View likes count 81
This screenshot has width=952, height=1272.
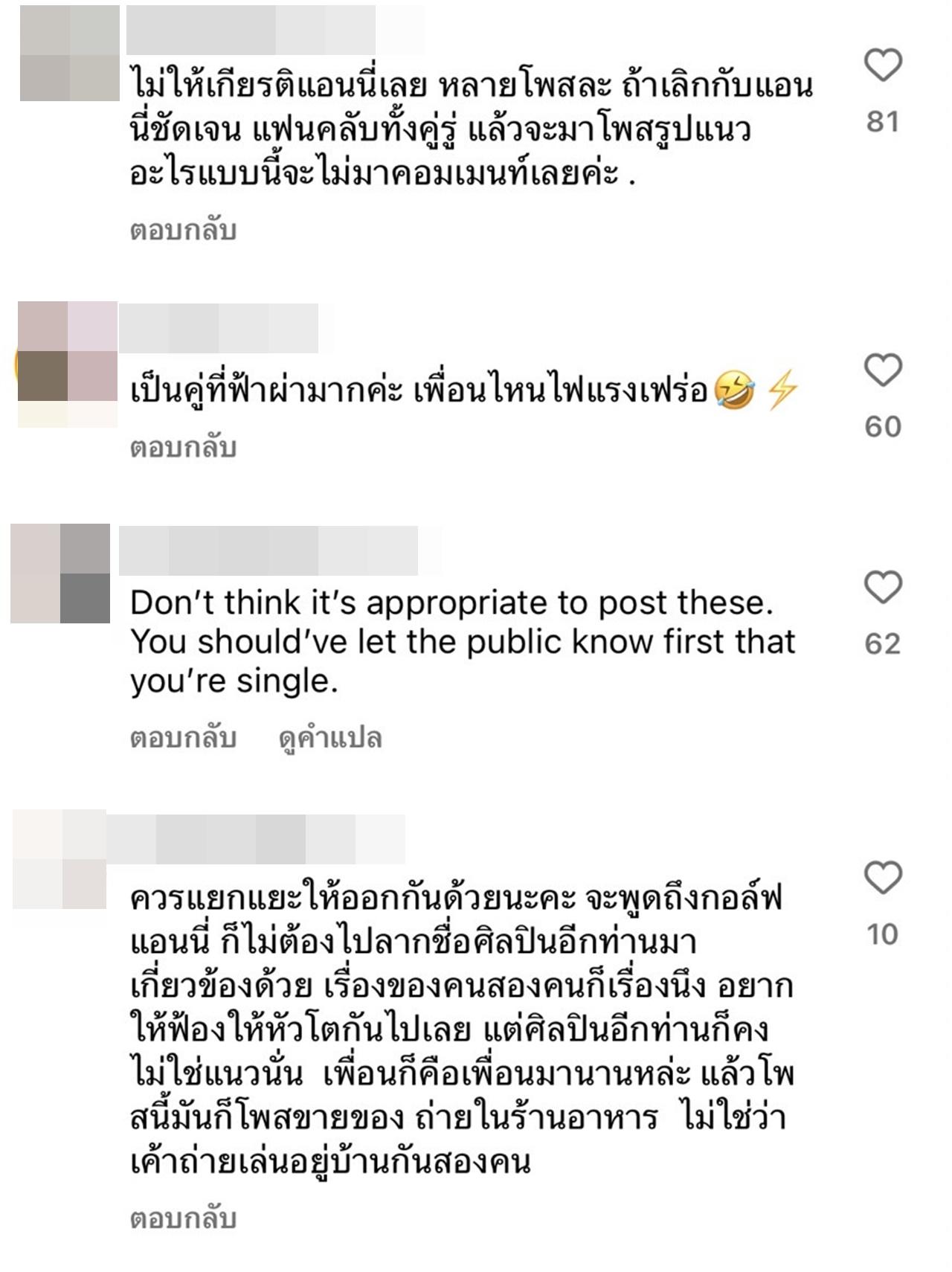coord(883,121)
